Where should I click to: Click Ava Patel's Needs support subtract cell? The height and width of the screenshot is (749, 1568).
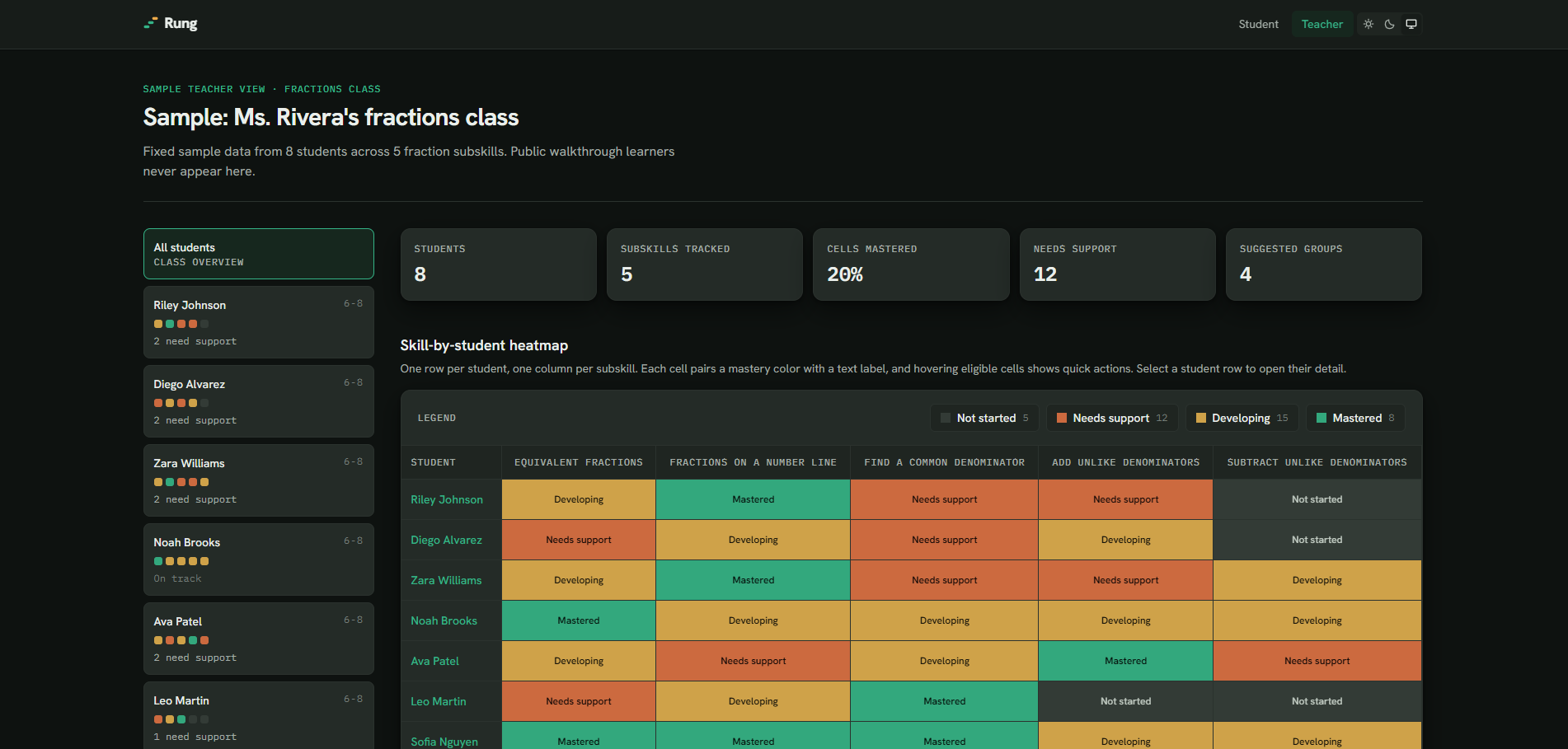(x=1317, y=661)
